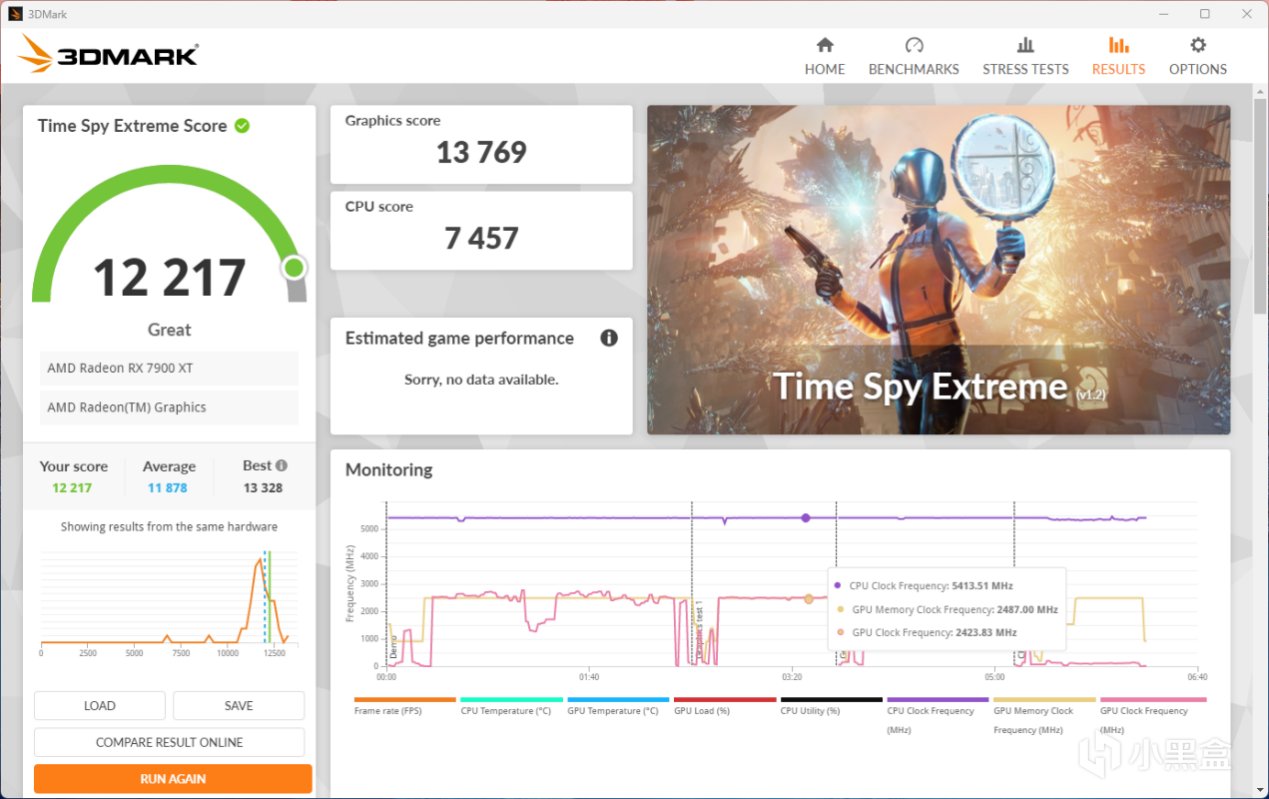
Task: Click AMD Radeon(TM) Graphics entry
Action: (x=169, y=407)
